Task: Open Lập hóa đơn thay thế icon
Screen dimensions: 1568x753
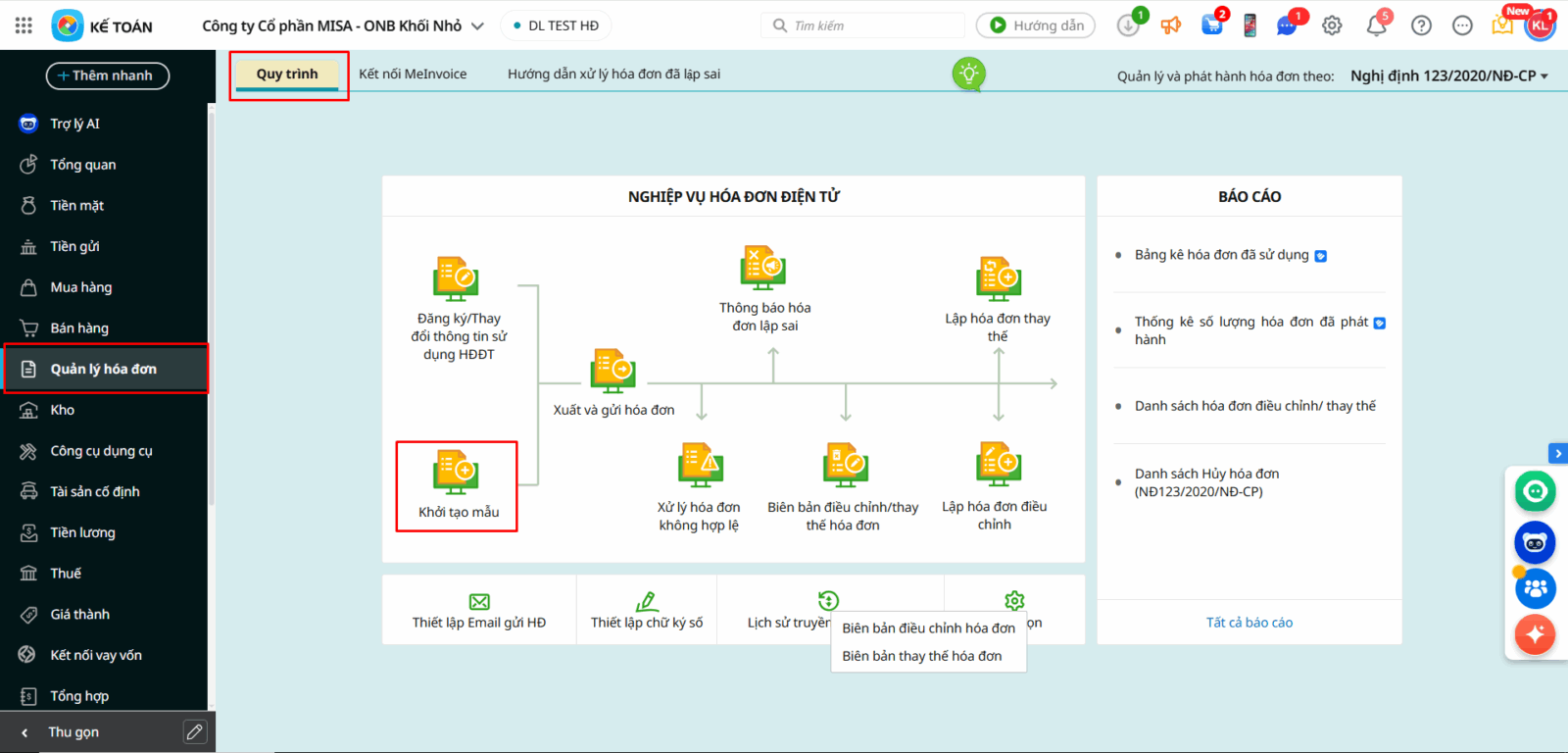Action: coord(998,279)
